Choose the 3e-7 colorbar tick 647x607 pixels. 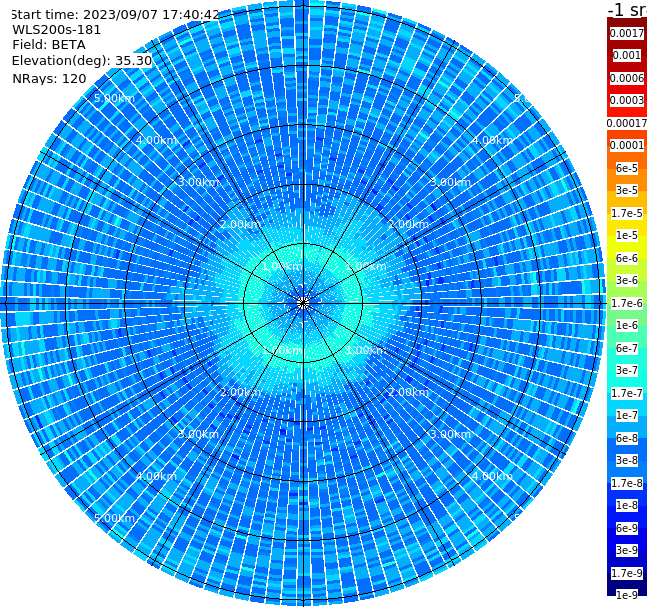tap(627, 370)
